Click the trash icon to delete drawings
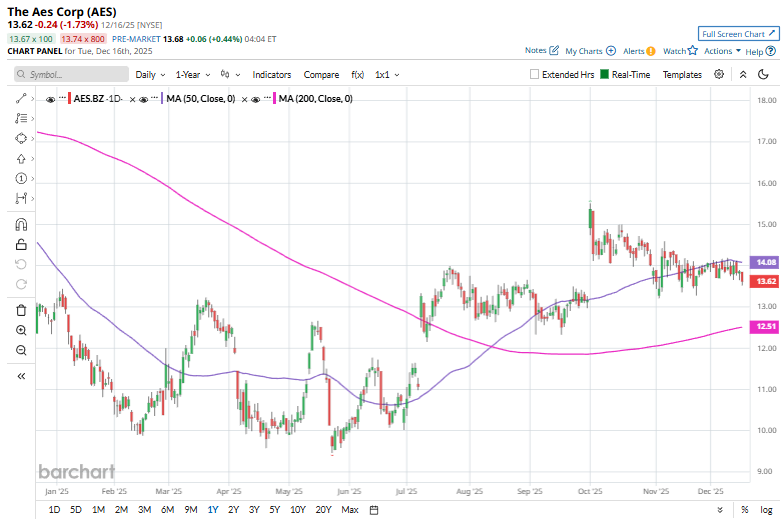Viewport: 783px width, 526px height. click(x=21, y=309)
